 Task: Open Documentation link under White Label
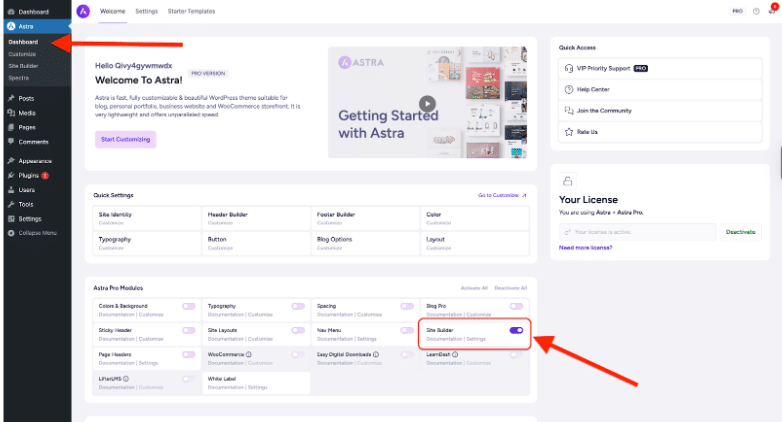pyautogui.click(x=226, y=387)
